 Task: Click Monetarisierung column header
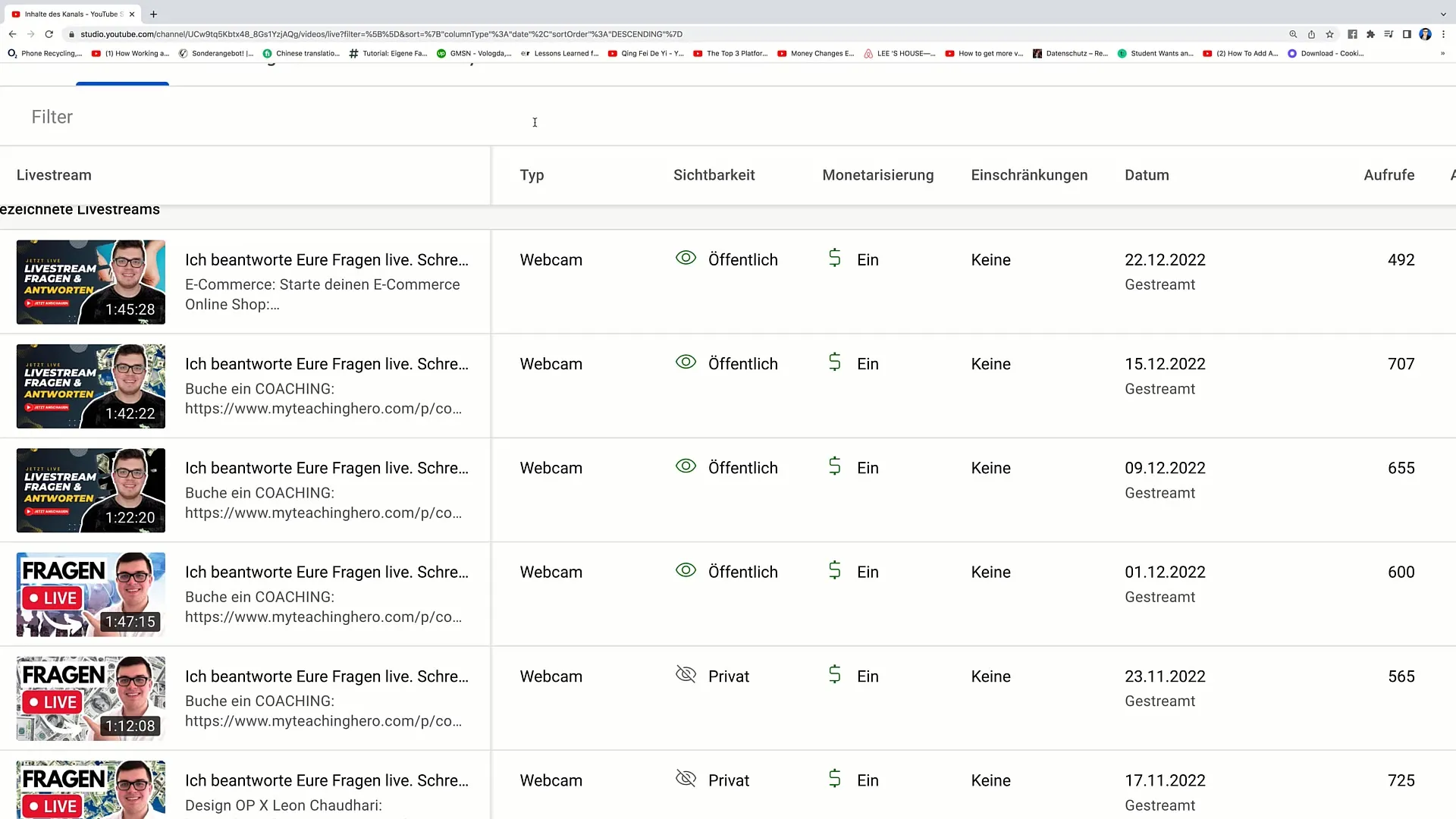[877, 174]
